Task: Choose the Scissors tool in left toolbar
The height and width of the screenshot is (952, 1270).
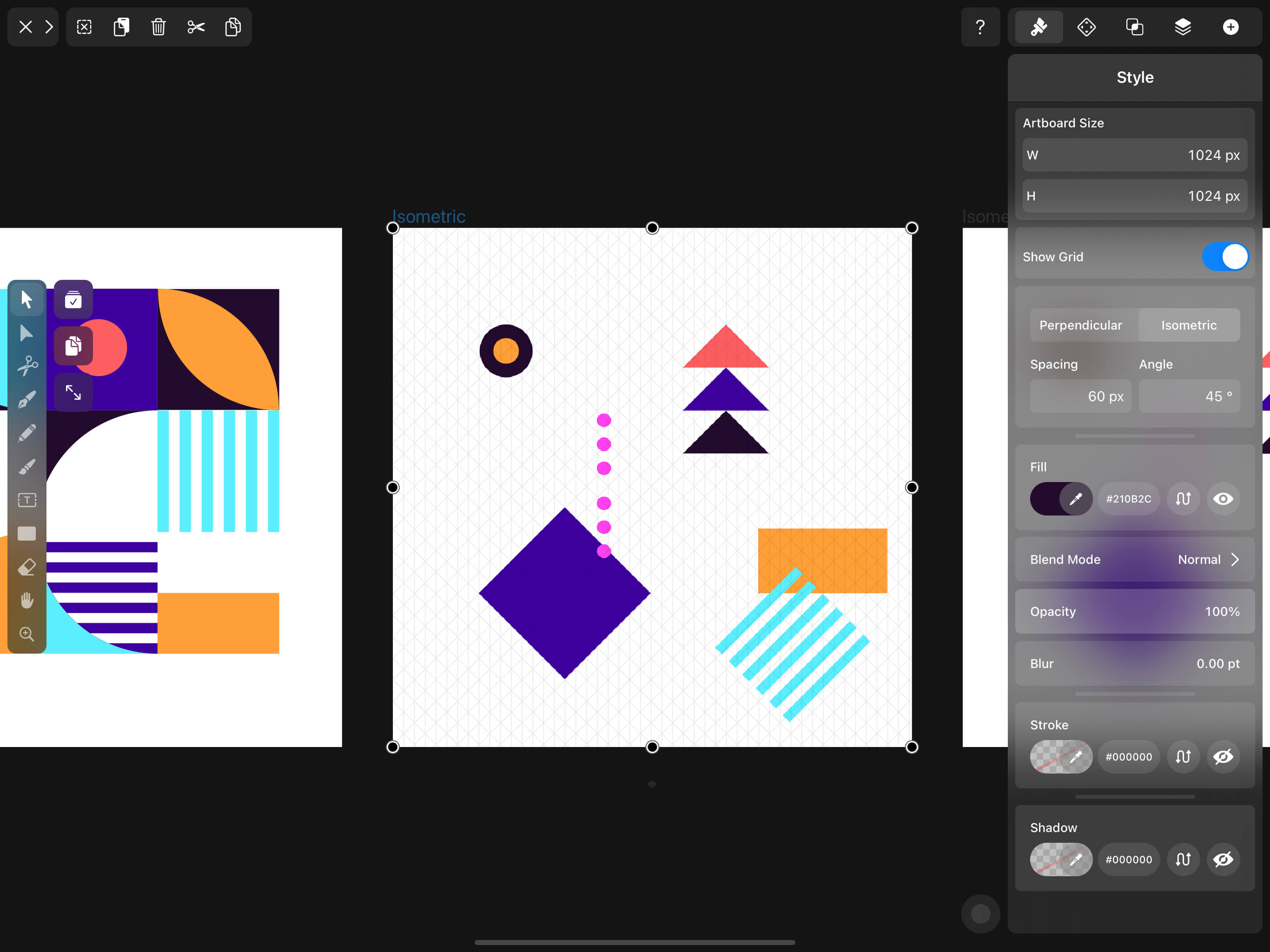Action: pyautogui.click(x=26, y=366)
